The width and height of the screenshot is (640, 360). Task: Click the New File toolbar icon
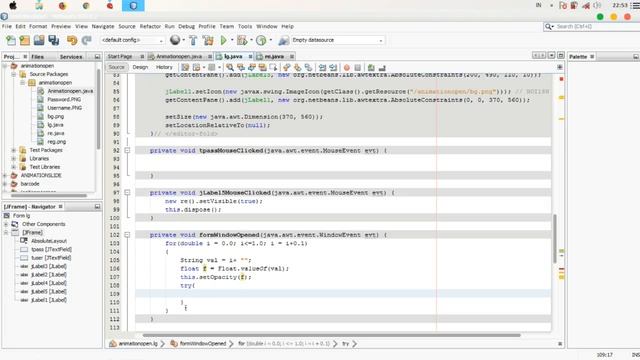point(11,40)
